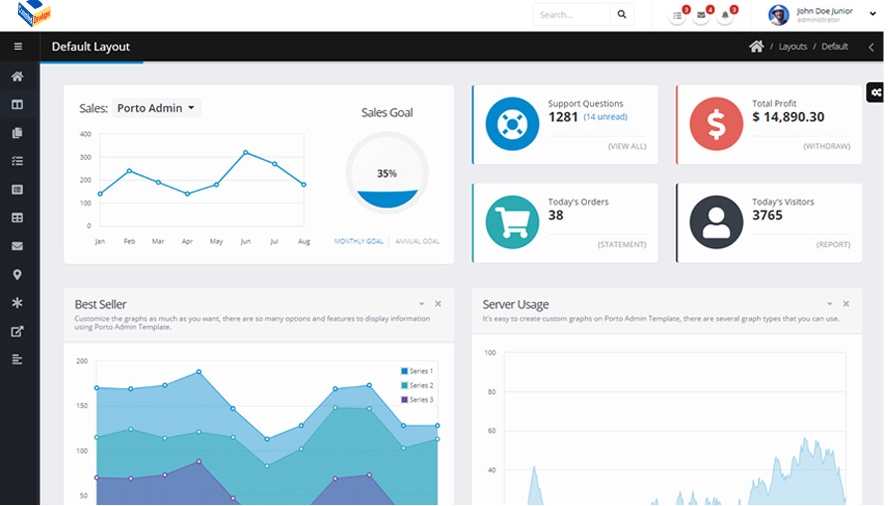Open the settings gears side tab
889x506 pixels.
[876, 93]
